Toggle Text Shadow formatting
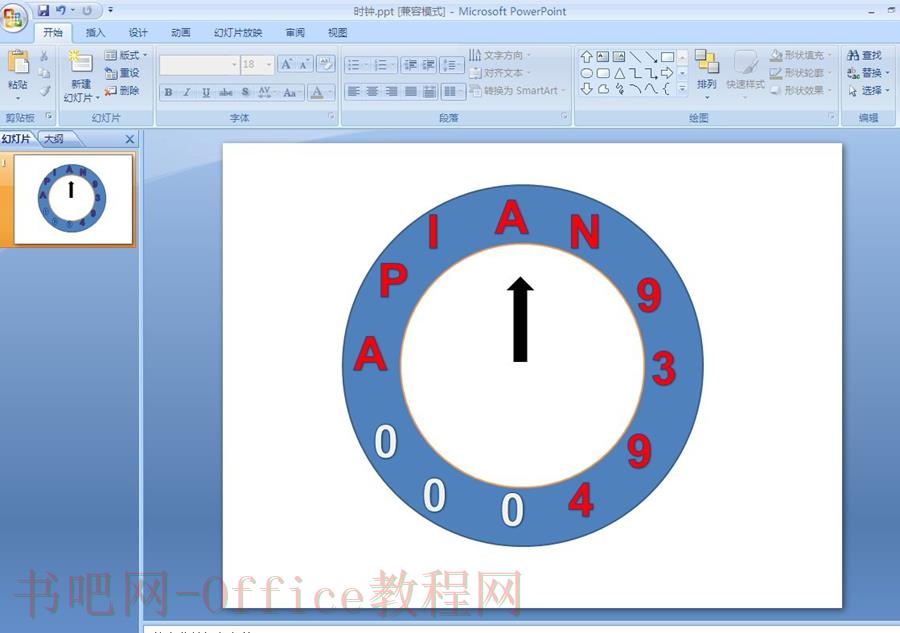 pyautogui.click(x=245, y=92)
